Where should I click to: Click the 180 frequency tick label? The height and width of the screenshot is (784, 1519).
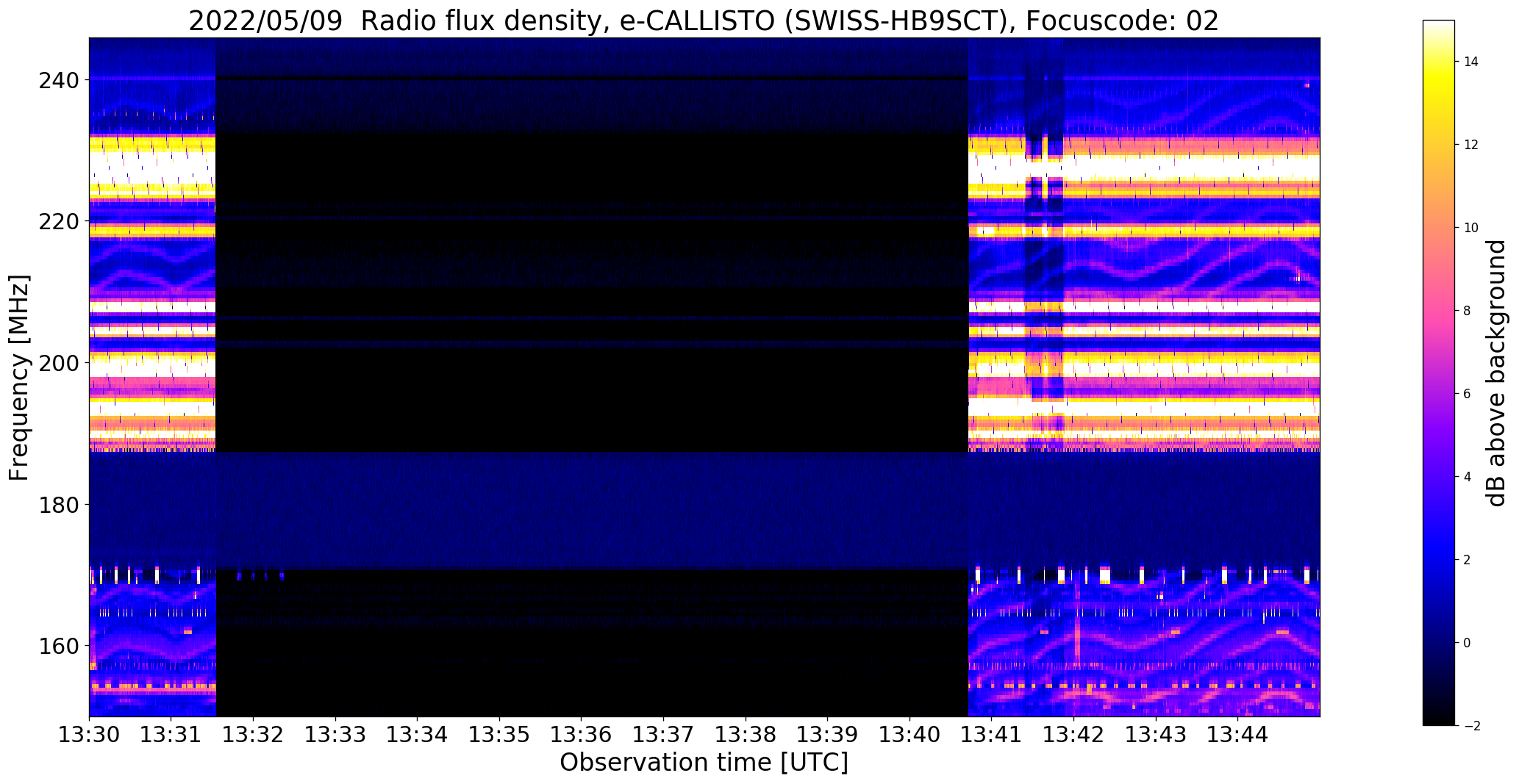point(57,505)
